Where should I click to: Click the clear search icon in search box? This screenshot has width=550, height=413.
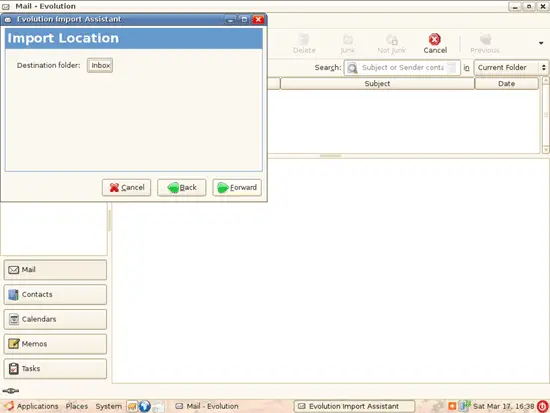pos(452,67)
